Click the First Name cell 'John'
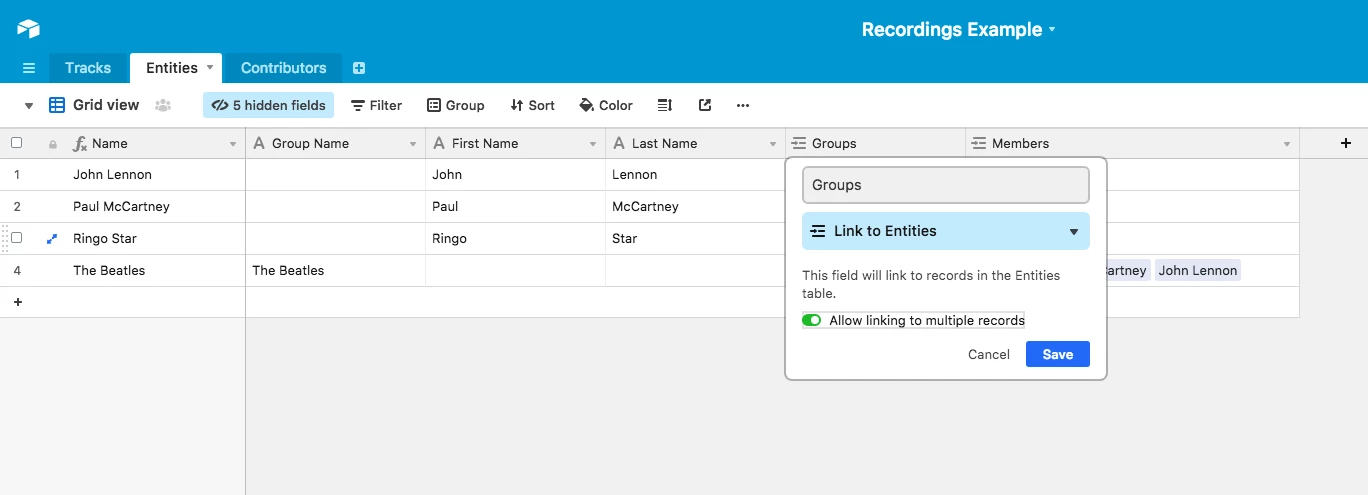Viewport: 1368px width, 495px height. 516,174
